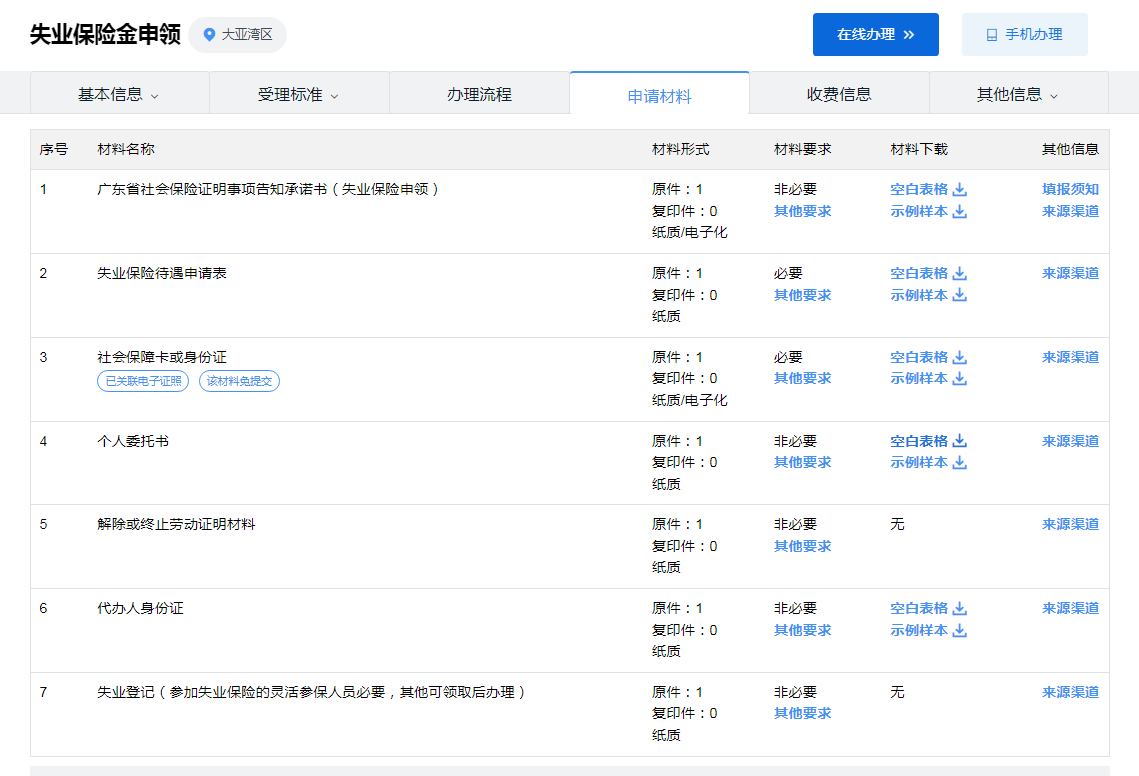
Task: Click the 该材料免提交 tag
Action: coord(239,381)
